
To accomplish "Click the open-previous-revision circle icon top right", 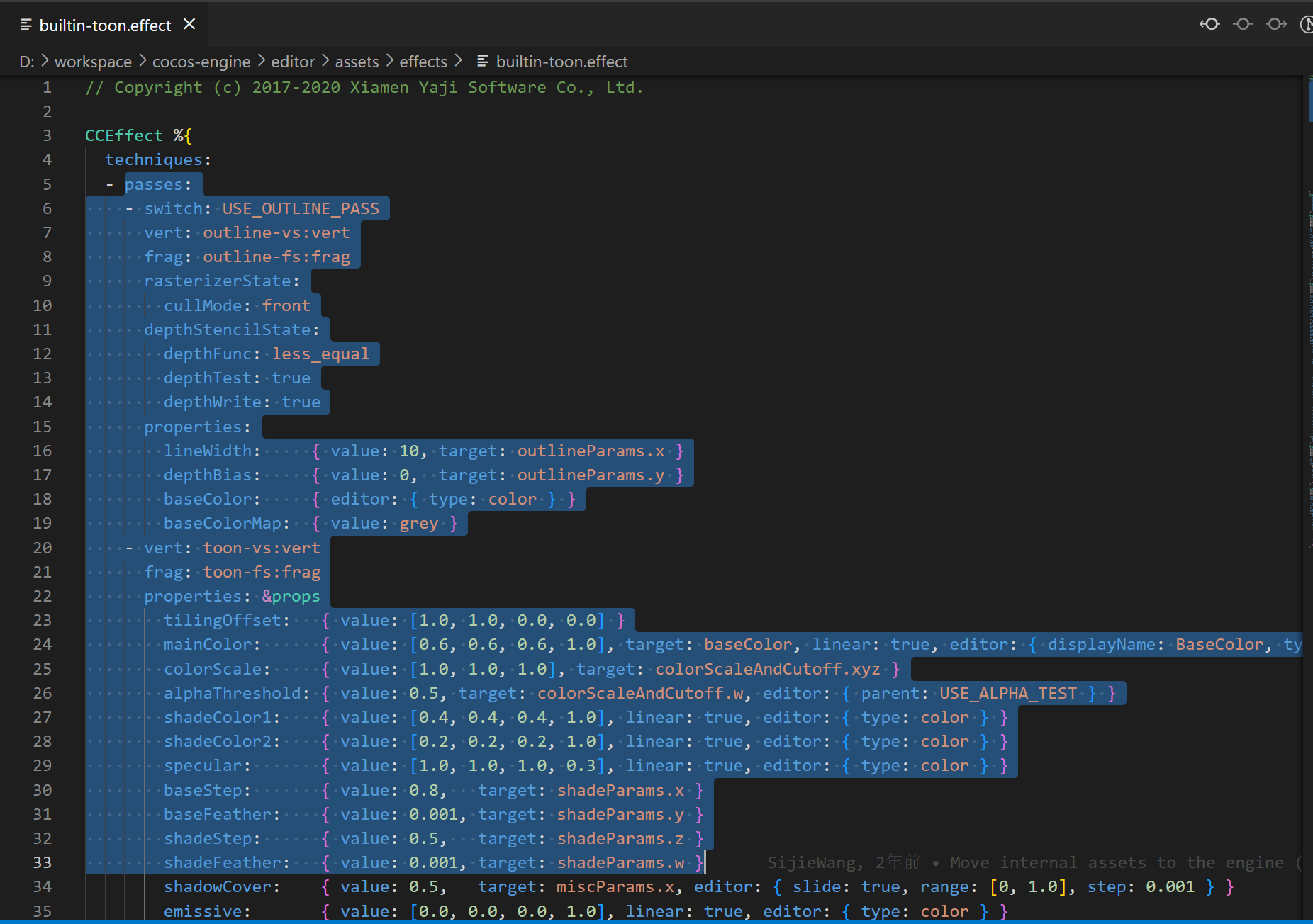I will pos(1209,23).
